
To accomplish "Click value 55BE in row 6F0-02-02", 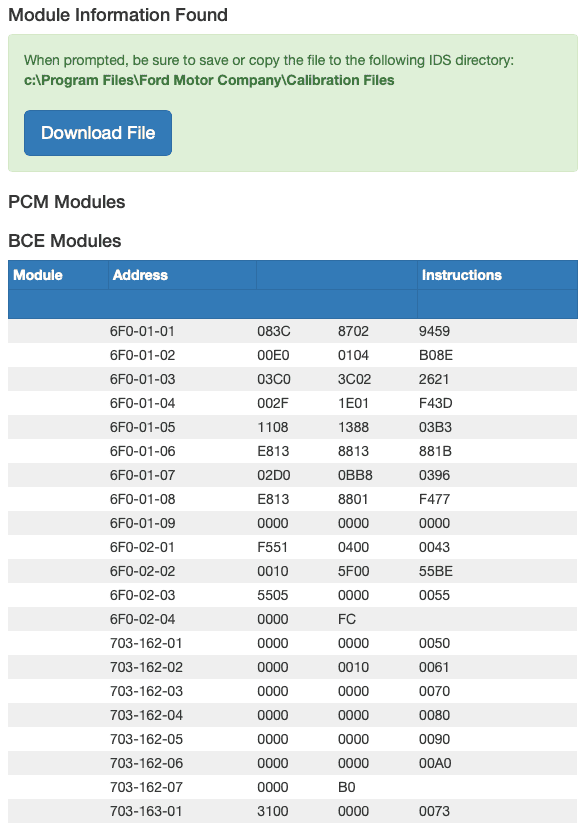I will 435,571.
